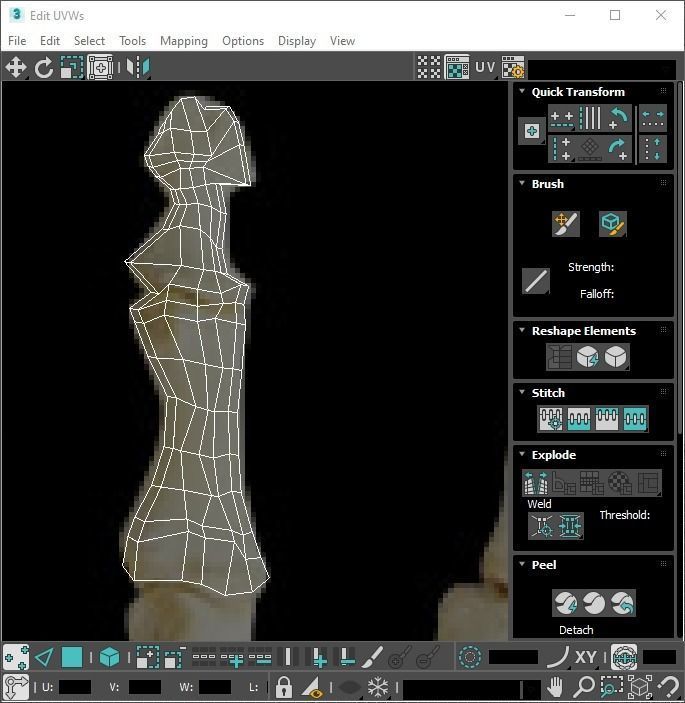Toggle soft selection ring icon

(469, 657)
